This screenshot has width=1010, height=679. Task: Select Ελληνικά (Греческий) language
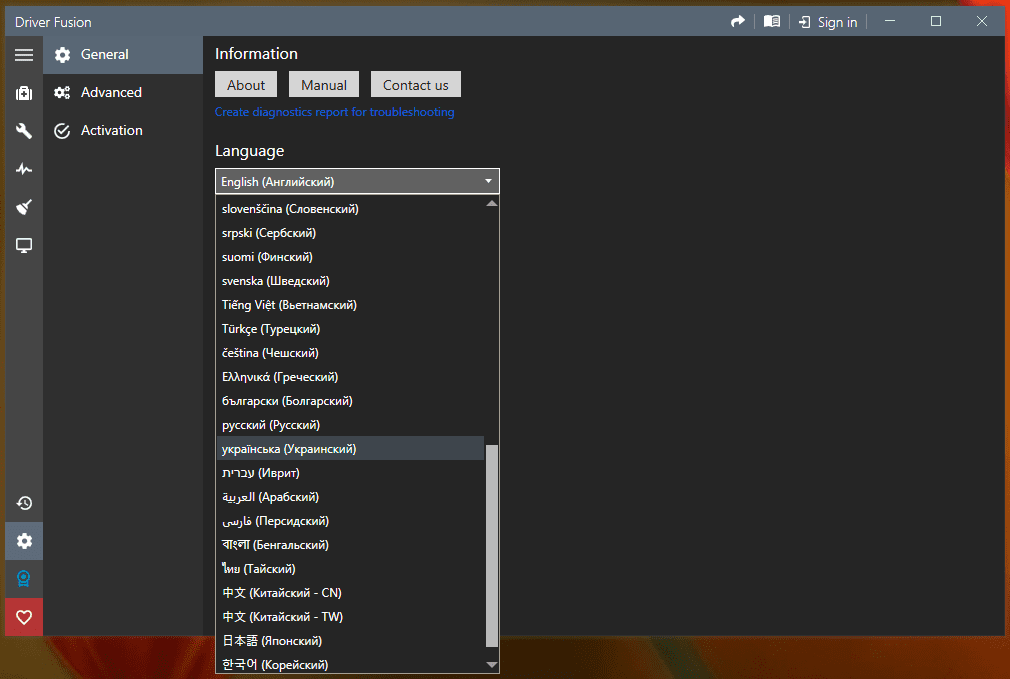coord(350,377)
